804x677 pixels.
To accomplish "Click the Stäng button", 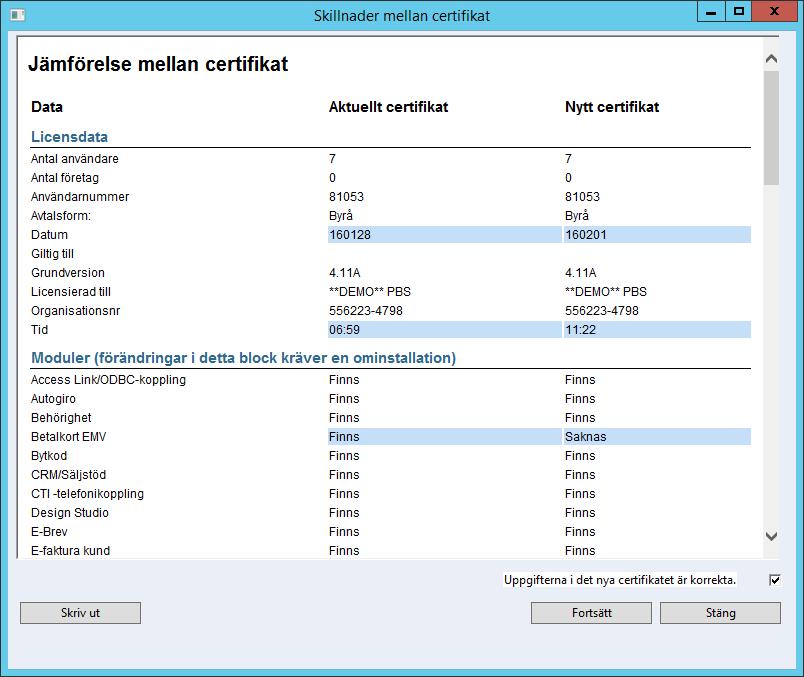I will tap(720, 613).
